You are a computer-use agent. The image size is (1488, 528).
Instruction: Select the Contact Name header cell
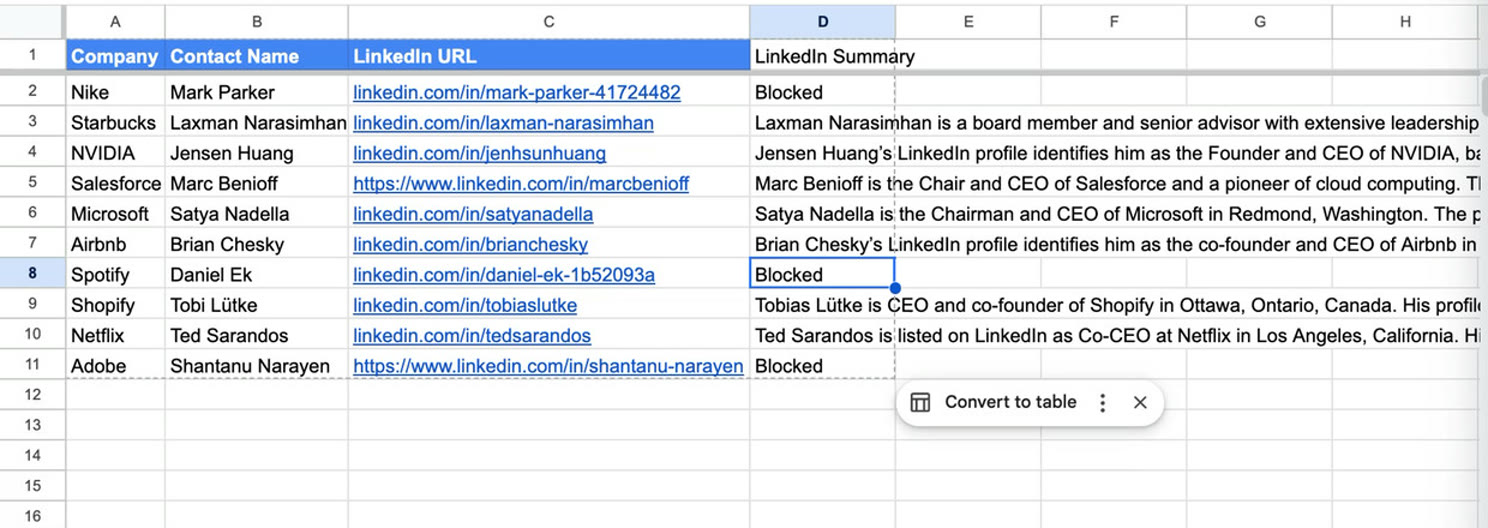coord(257,56)
